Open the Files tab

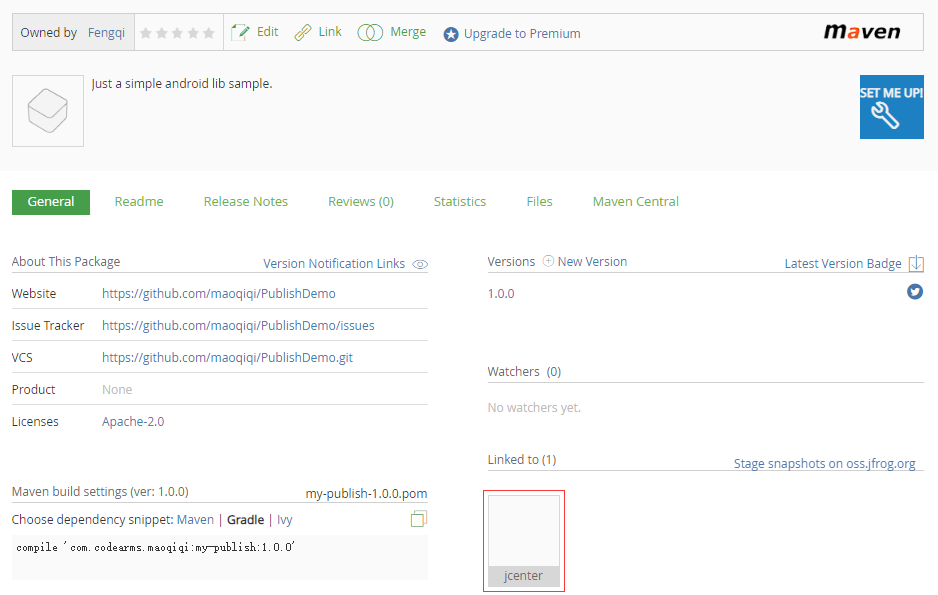[x=539, y=202]
